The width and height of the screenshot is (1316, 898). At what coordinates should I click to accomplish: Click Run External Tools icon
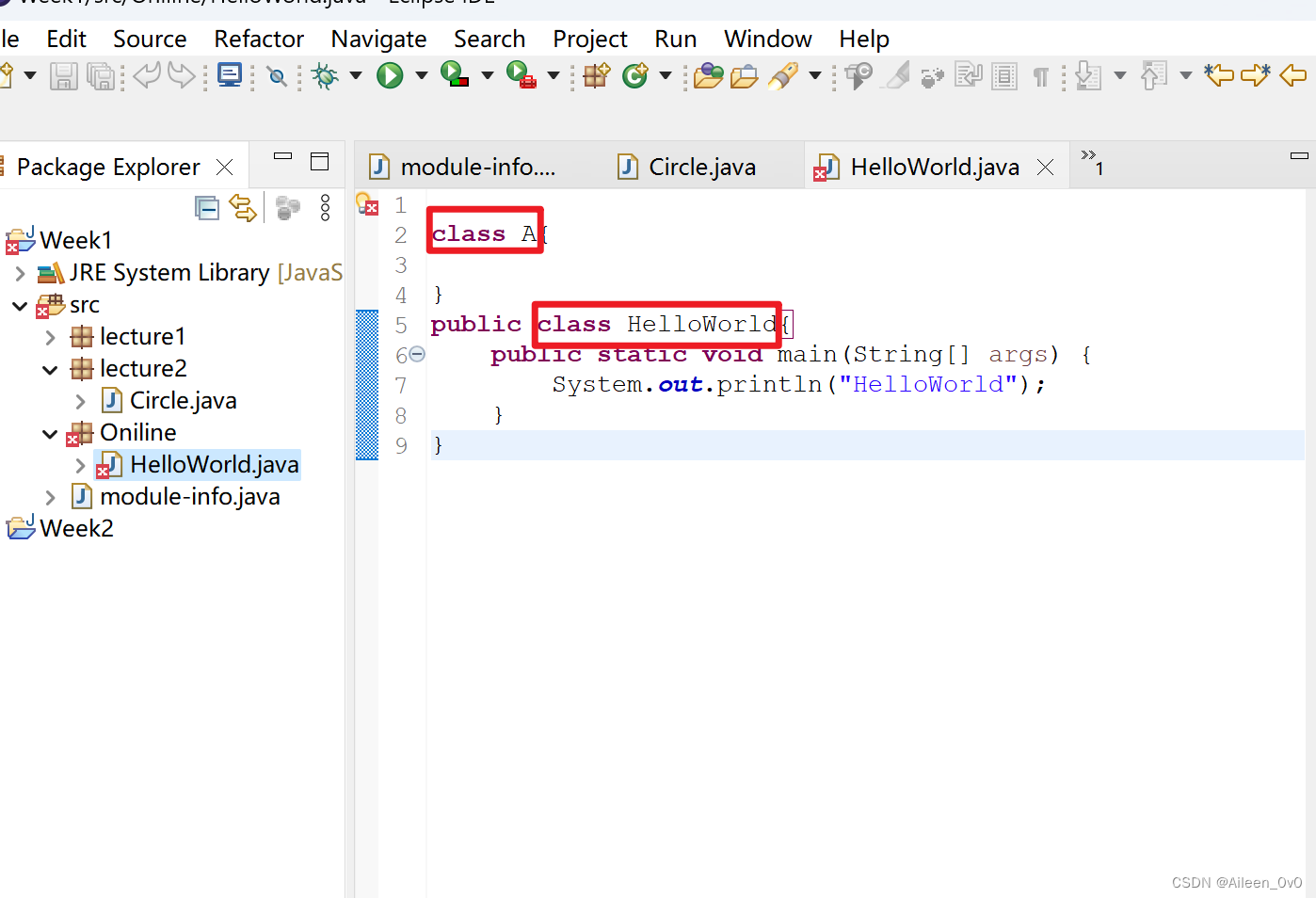pos(521,74)
